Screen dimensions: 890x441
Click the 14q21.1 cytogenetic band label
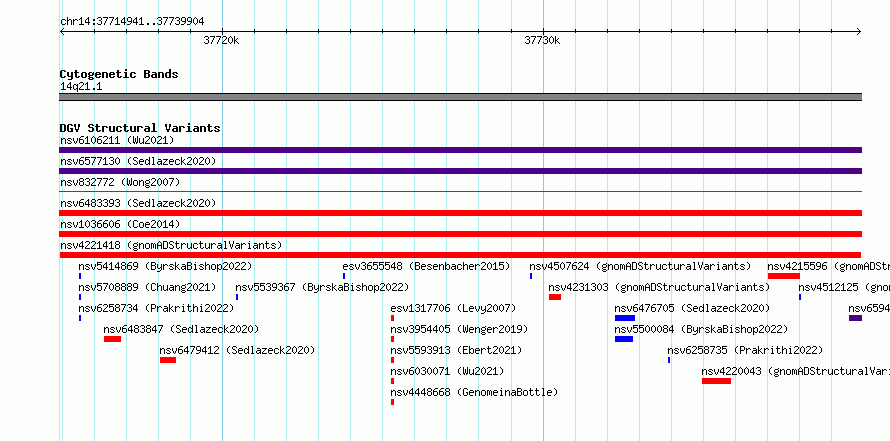[81, 87]
